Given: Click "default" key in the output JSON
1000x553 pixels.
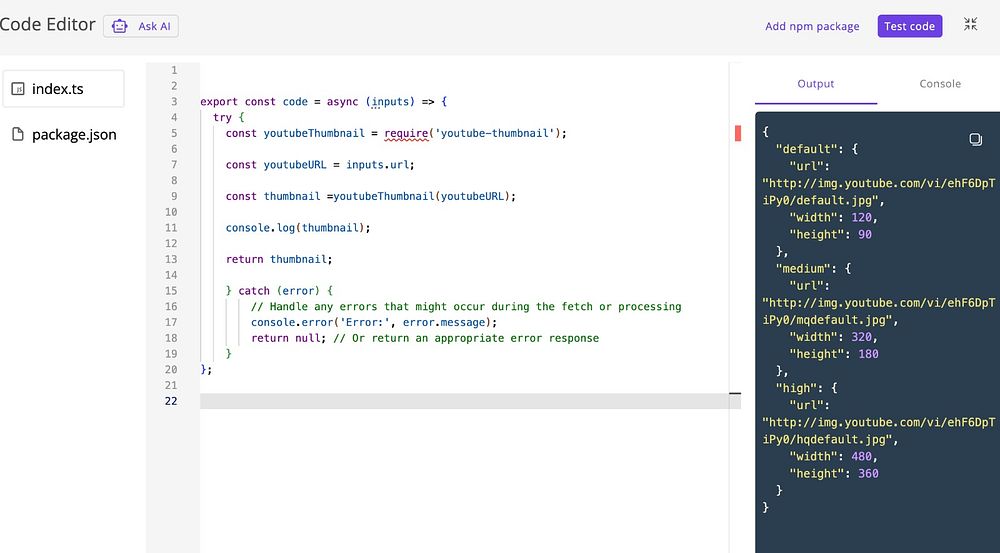Looking at the screenshot, I should coord(807,149).
